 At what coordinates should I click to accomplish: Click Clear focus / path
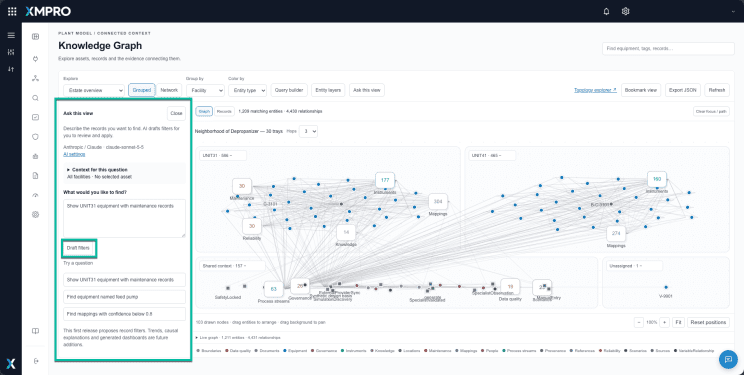click(711, 112)
